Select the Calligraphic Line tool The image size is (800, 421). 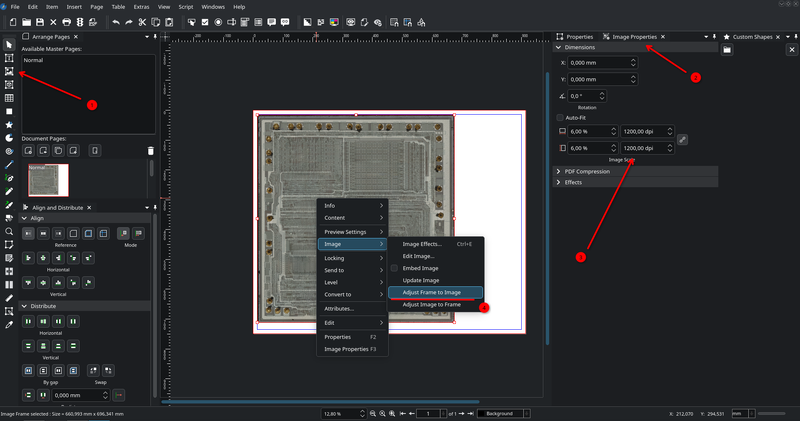click(x=9, y=205)
